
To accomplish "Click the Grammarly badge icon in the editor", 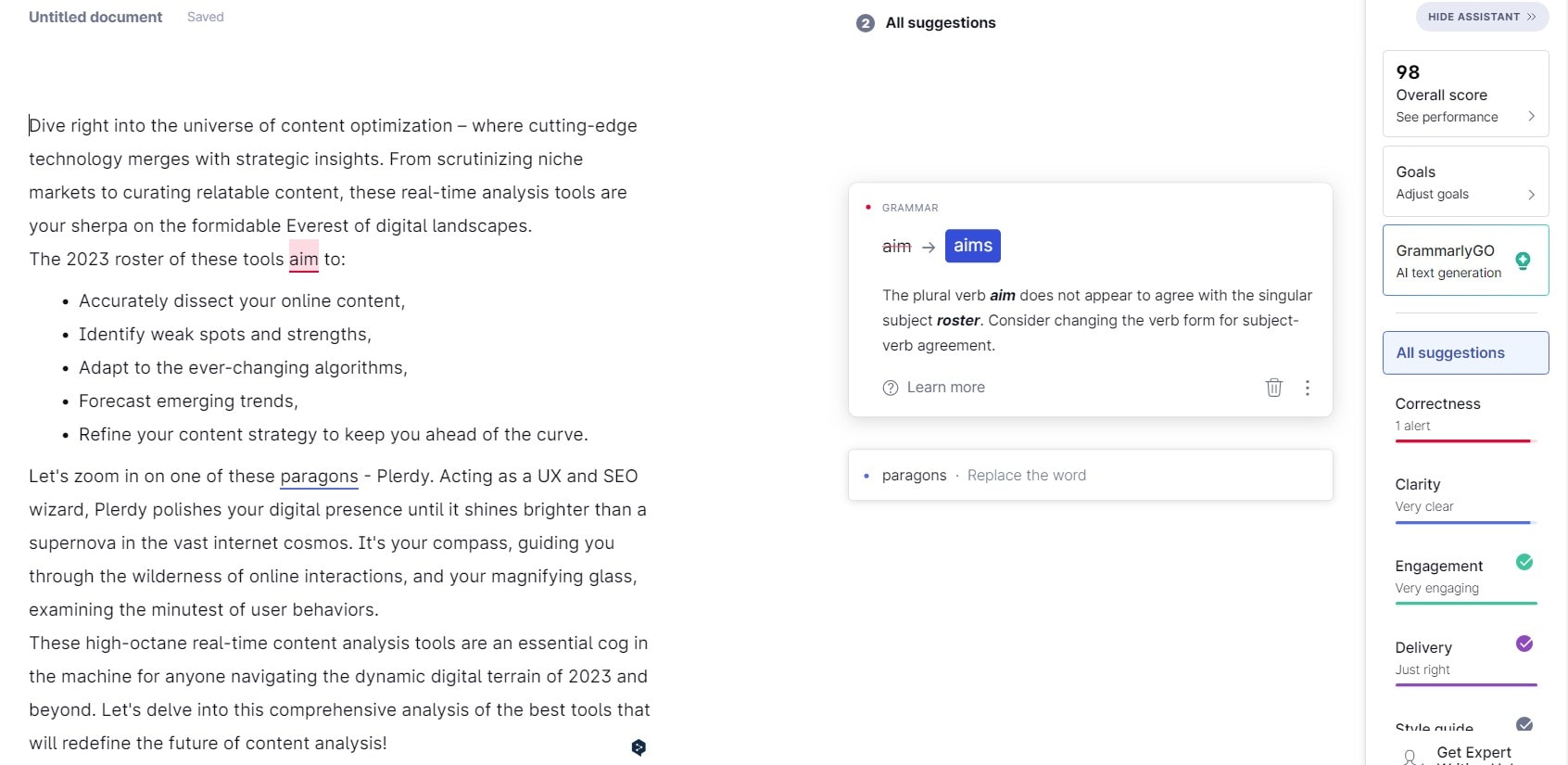I will 639,747.
